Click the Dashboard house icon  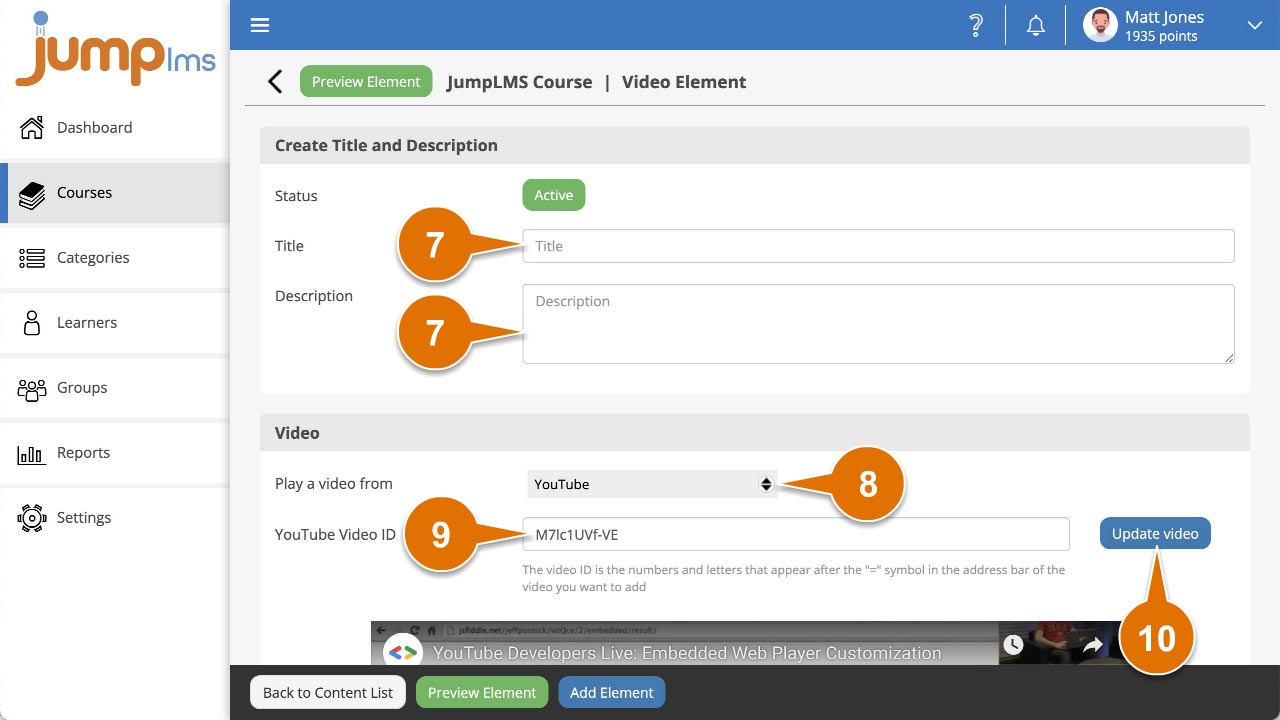point(32,127)
